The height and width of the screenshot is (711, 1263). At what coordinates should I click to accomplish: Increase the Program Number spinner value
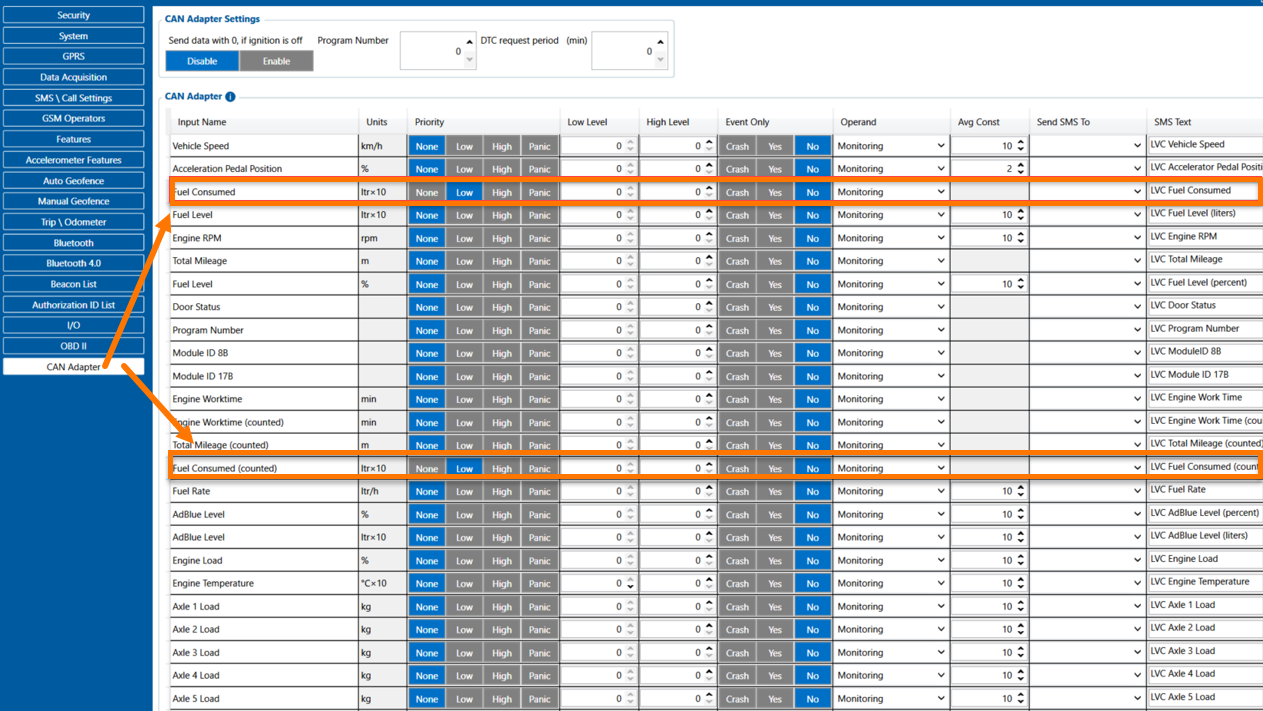pyautogui.click(x=469, y=42)
